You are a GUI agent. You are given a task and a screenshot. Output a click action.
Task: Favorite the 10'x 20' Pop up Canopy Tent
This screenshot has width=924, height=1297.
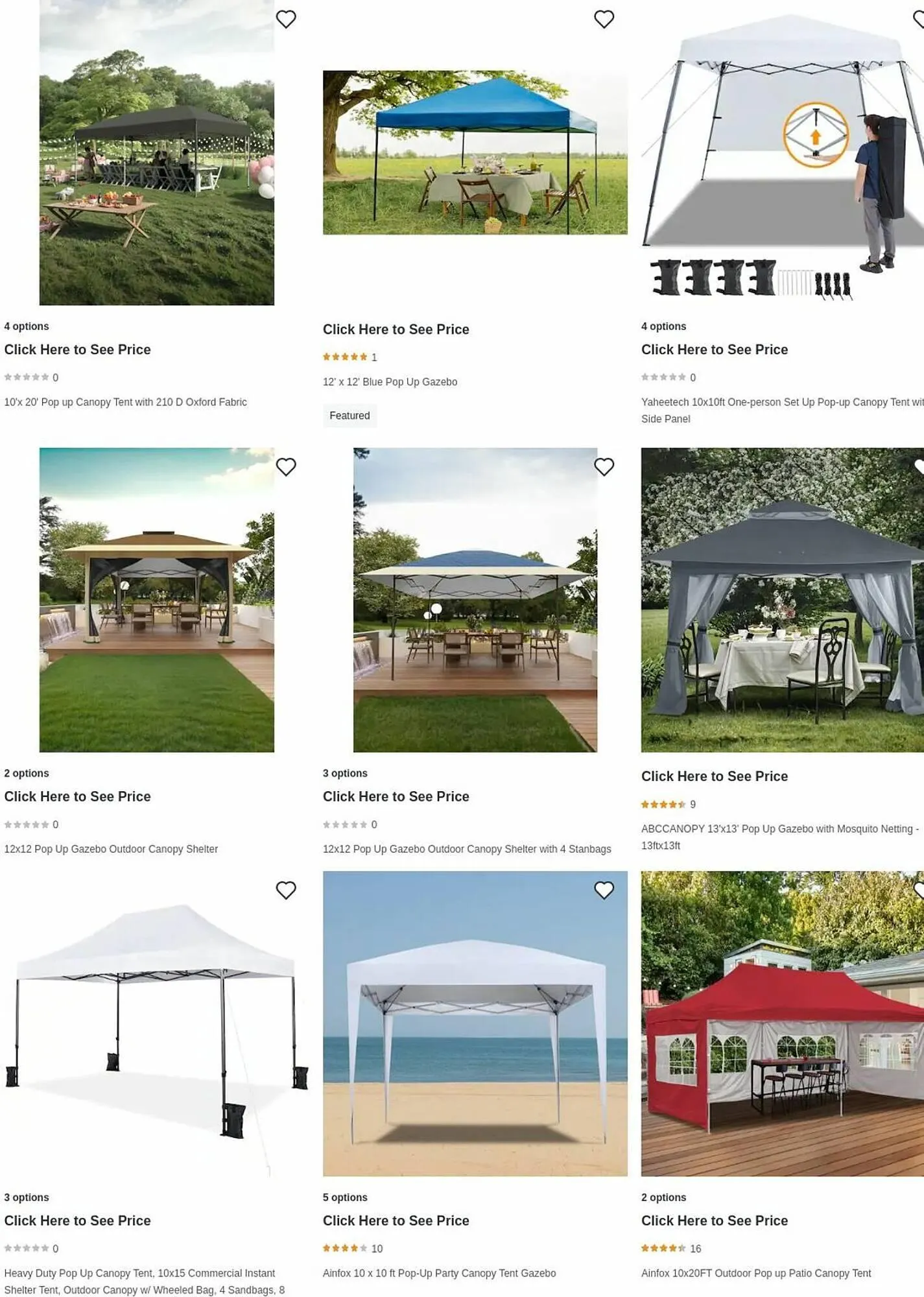pyautogui.click(x=286, y=19)
